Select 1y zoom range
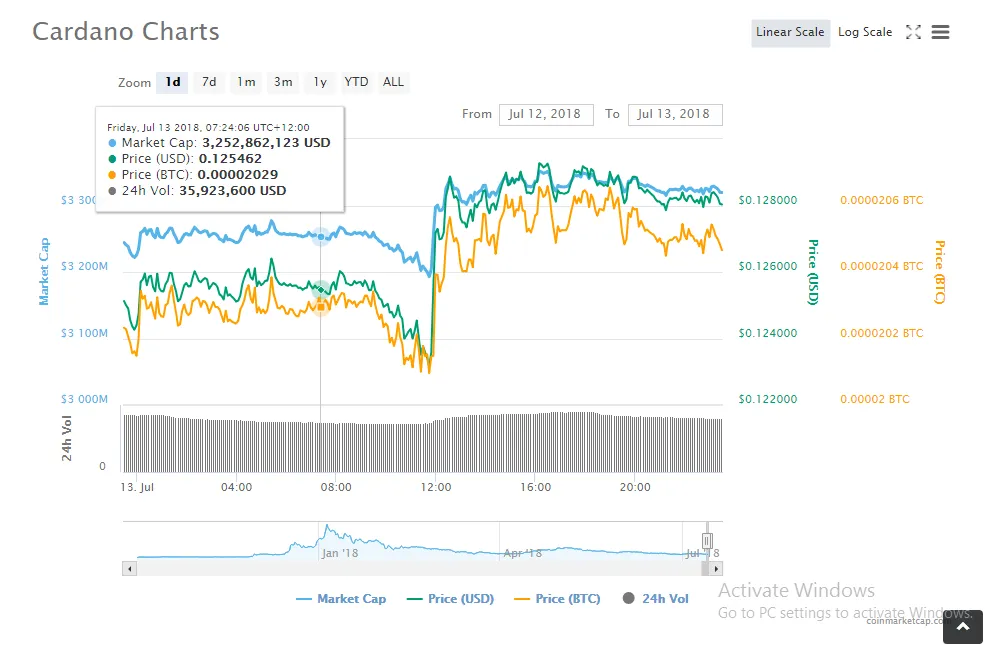 [x=320, y=82]
